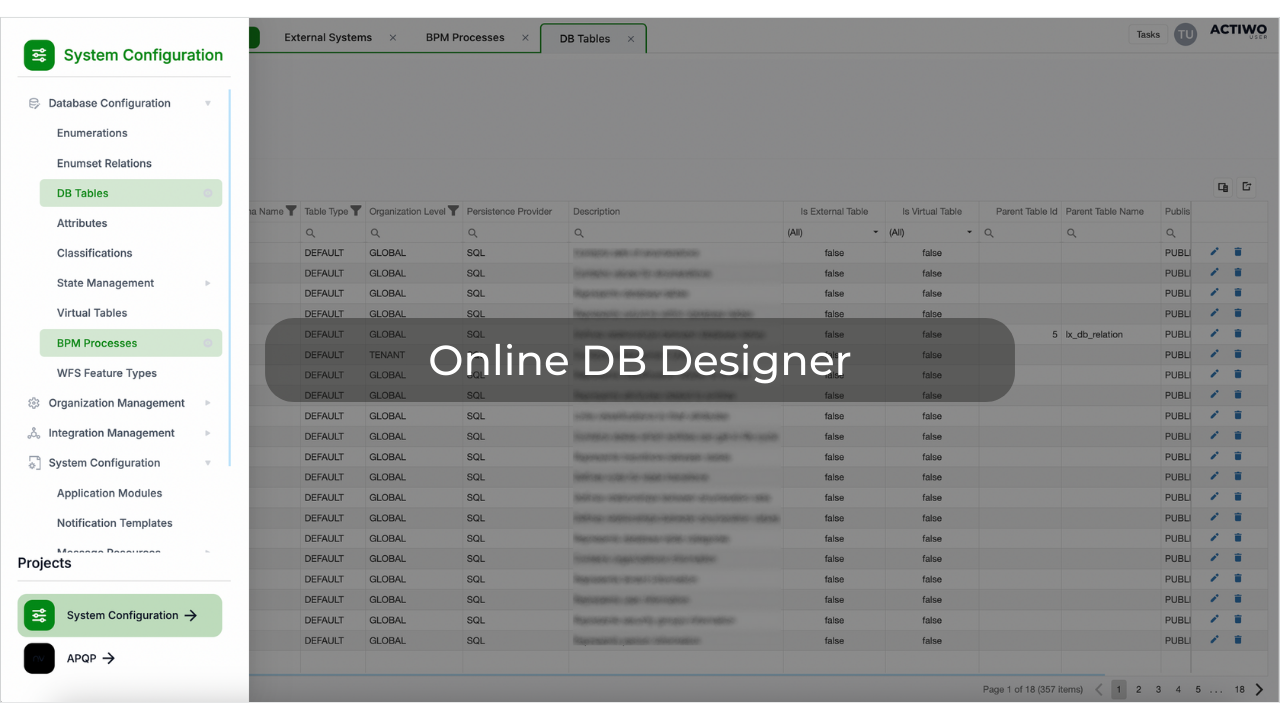Open Application Modules in the sidebar
Viewport: 1280px width, 720px height.
point(109,493)
